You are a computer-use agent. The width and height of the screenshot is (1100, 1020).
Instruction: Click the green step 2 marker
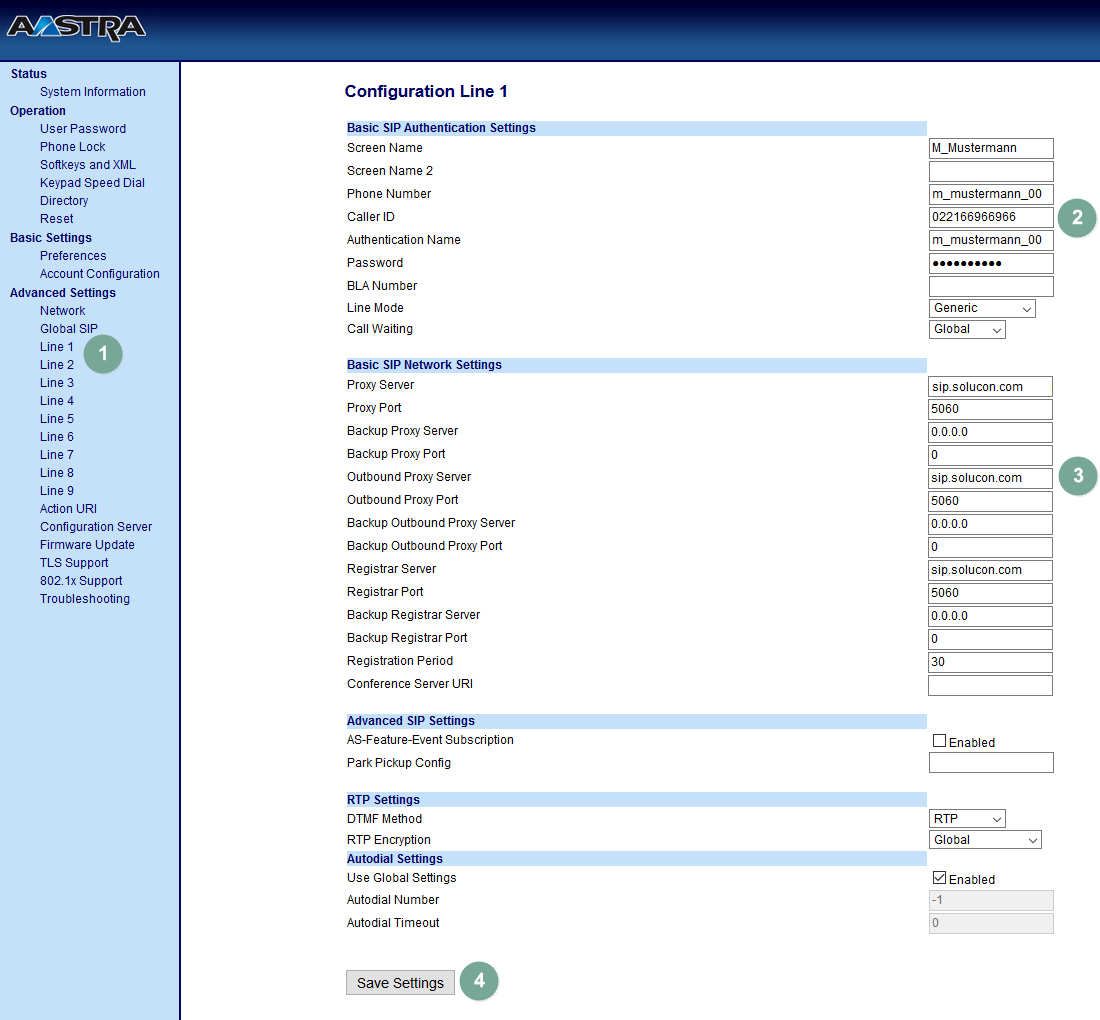click(x=1077, y=218)
